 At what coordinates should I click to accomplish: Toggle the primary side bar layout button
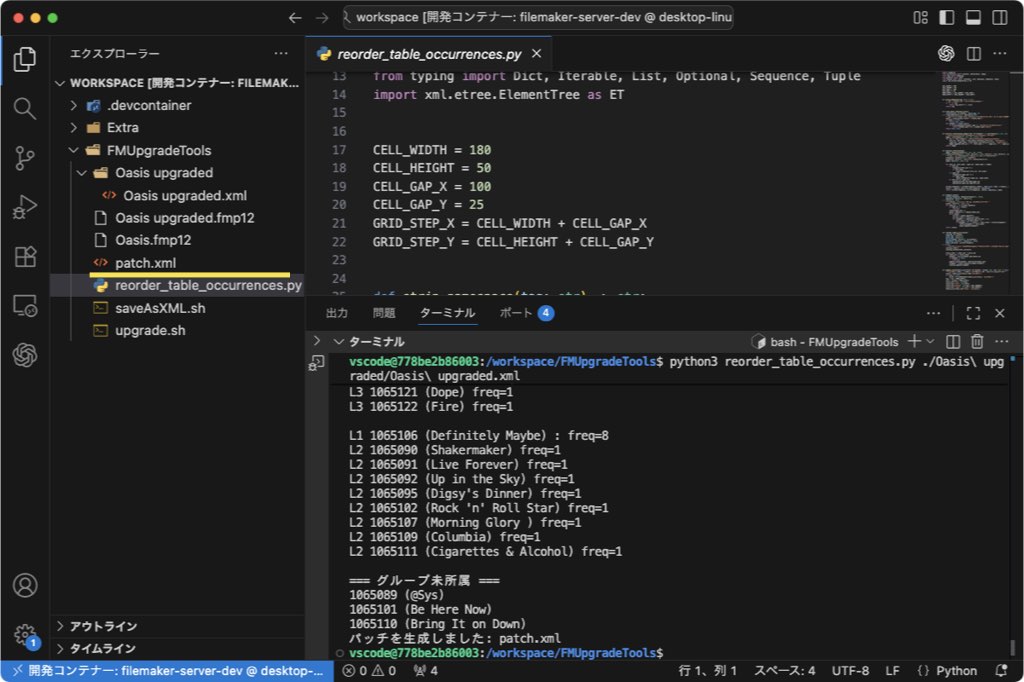coord(945,18)
